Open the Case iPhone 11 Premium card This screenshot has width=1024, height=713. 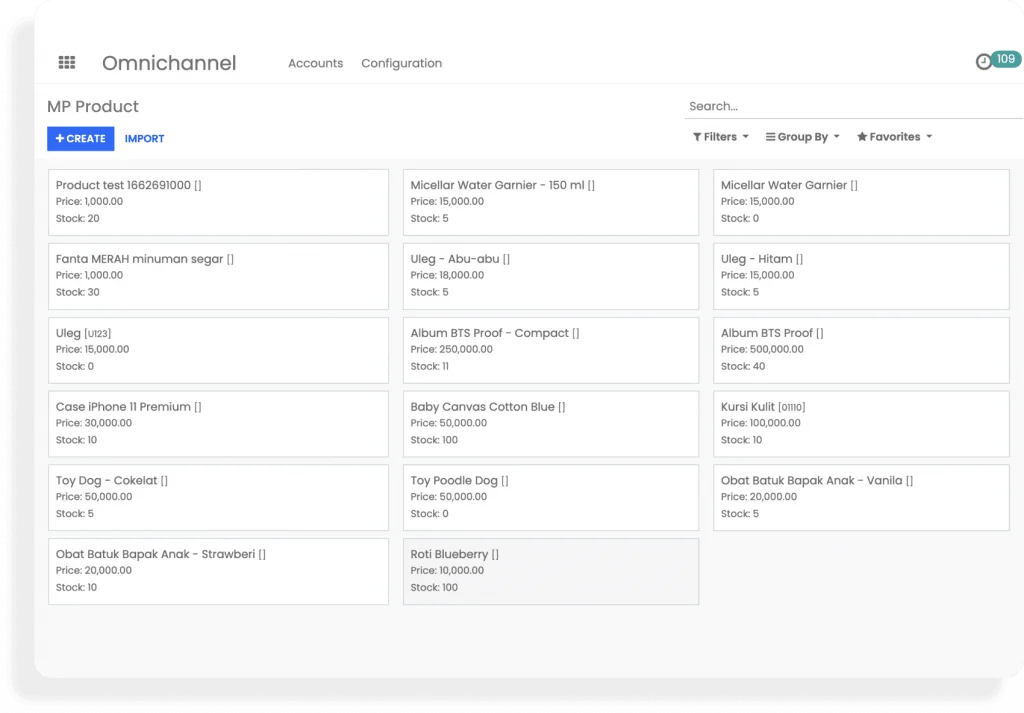click(x=218, y=424)
